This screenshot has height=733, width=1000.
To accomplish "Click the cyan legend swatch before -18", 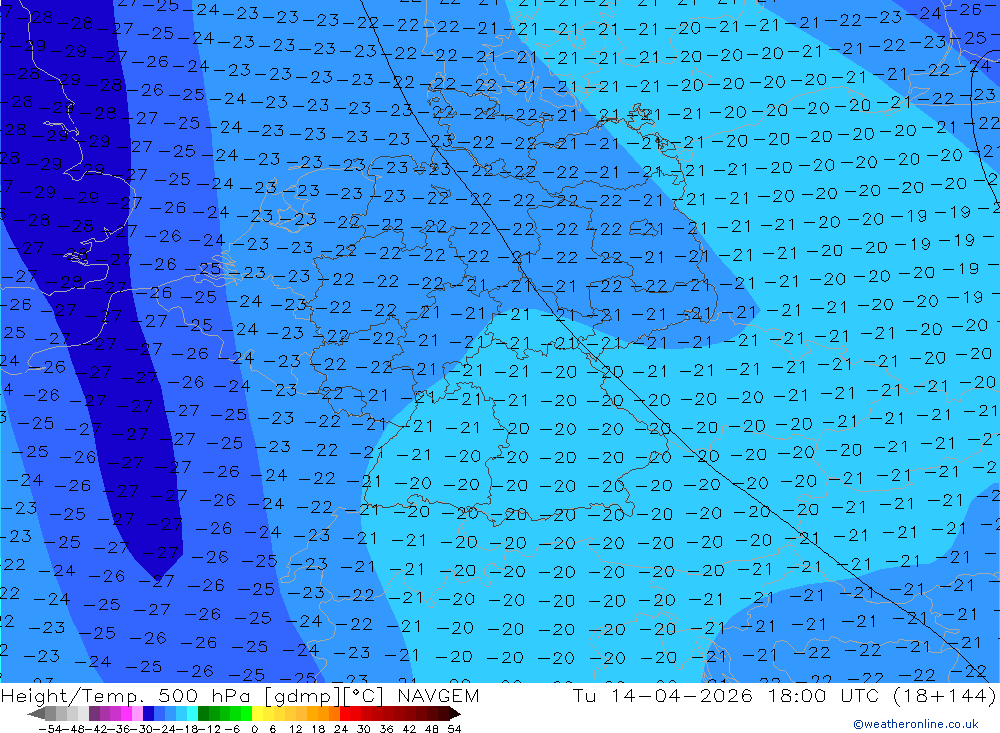I will [192, 714].
